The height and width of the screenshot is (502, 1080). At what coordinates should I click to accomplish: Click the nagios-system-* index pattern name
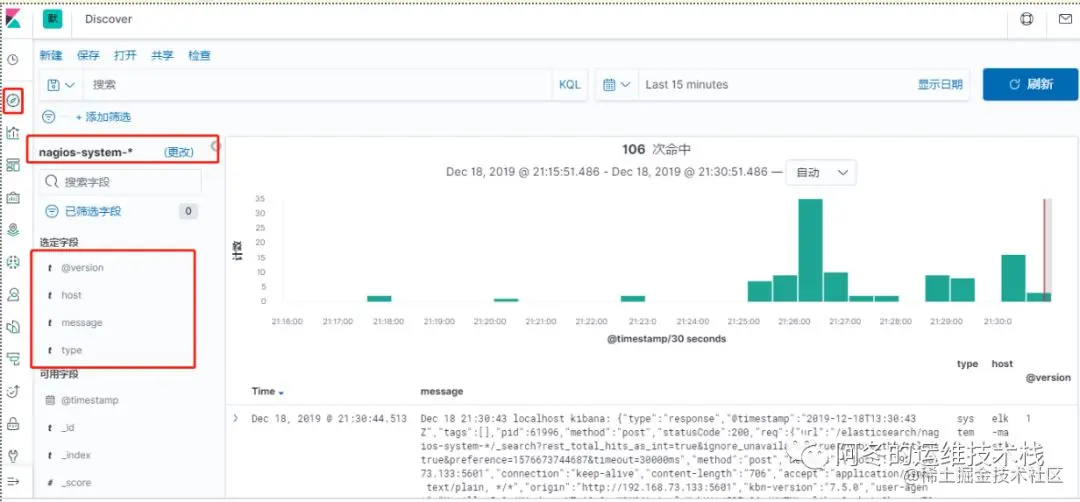tap(85, 151)
